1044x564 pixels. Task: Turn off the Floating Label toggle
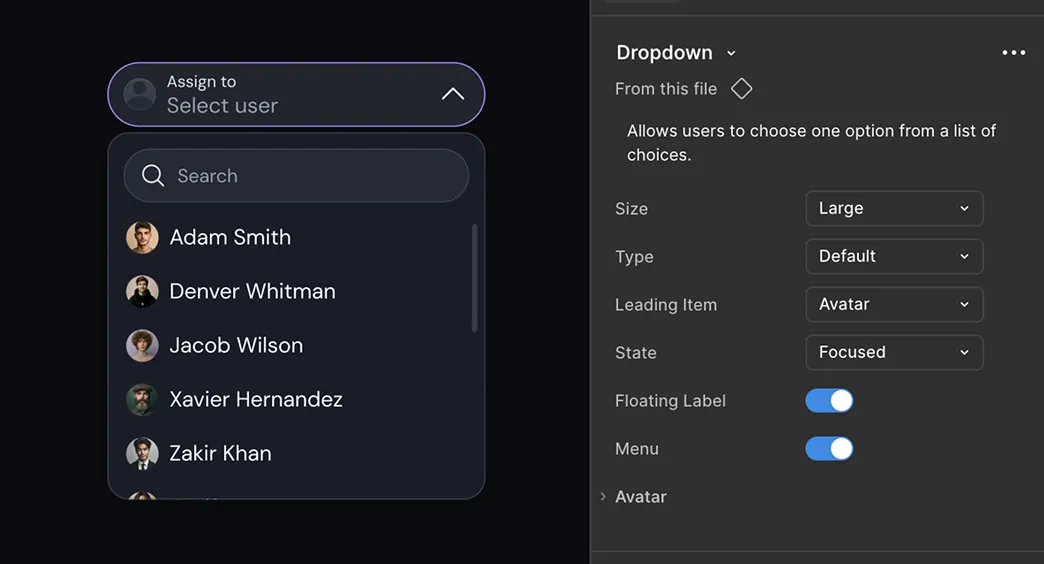(x=829, y=401)
